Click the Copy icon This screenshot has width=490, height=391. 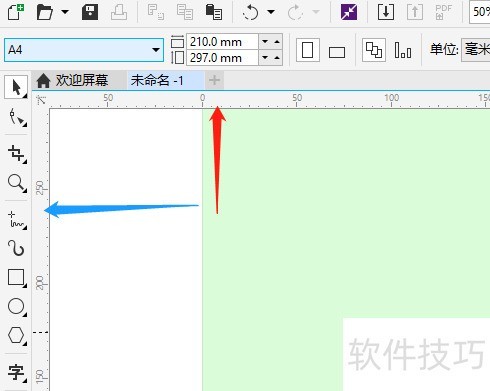tap(185, 12)
